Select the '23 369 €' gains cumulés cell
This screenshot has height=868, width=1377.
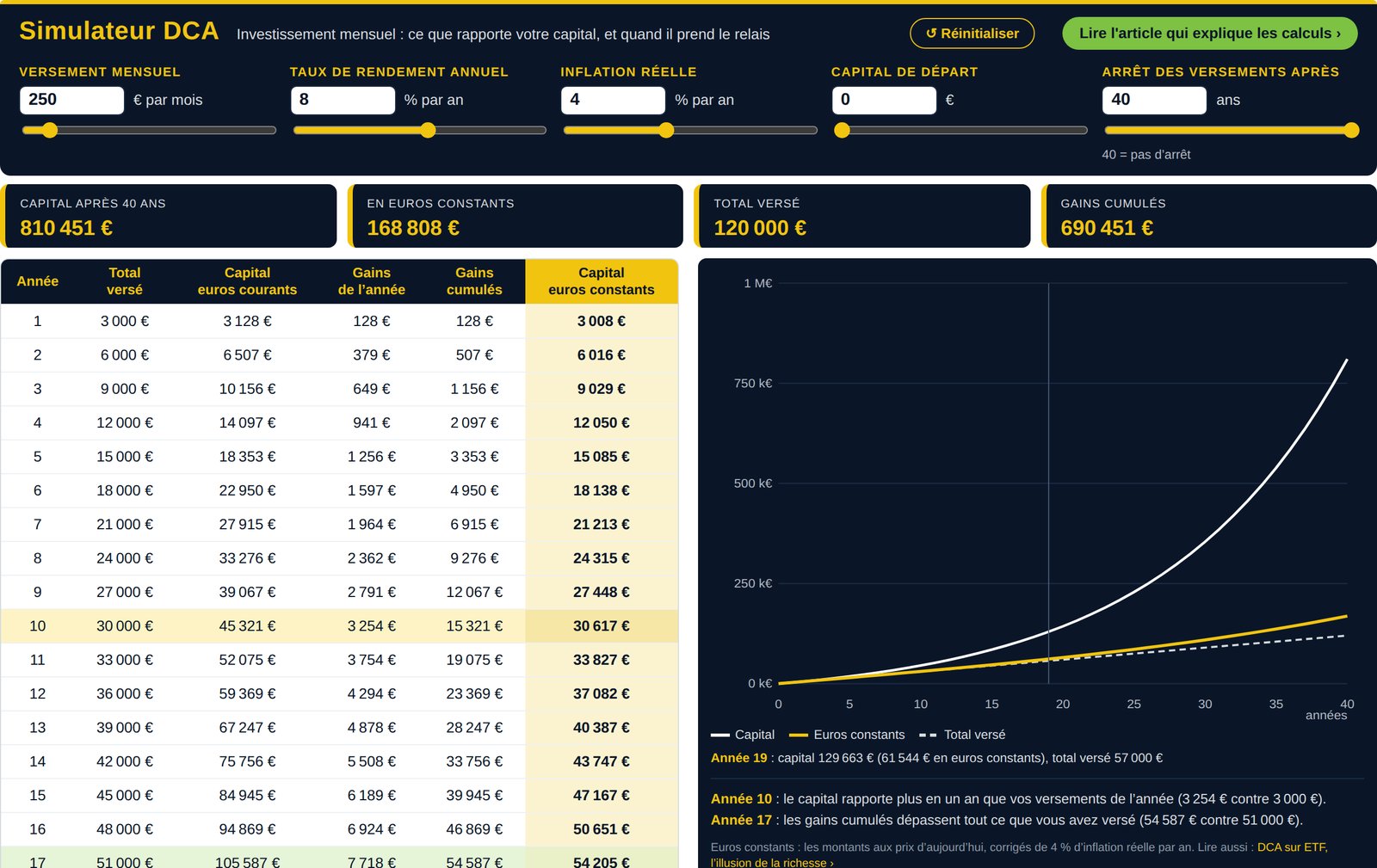474,694
